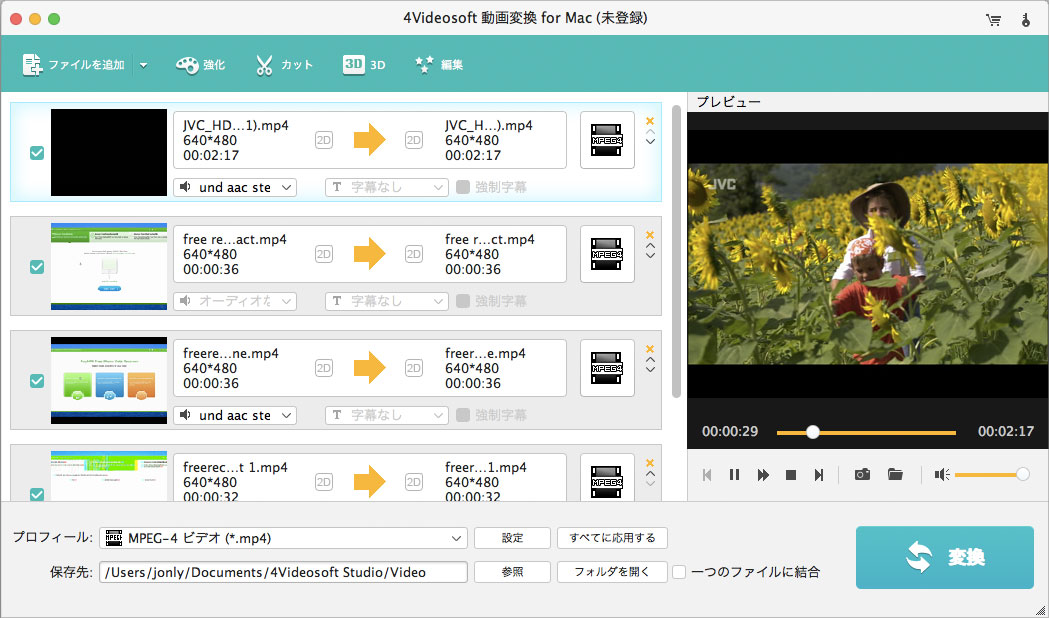Click the preview playback progress slider
The image size is (1049, 618).
click(x=866, y=433)
